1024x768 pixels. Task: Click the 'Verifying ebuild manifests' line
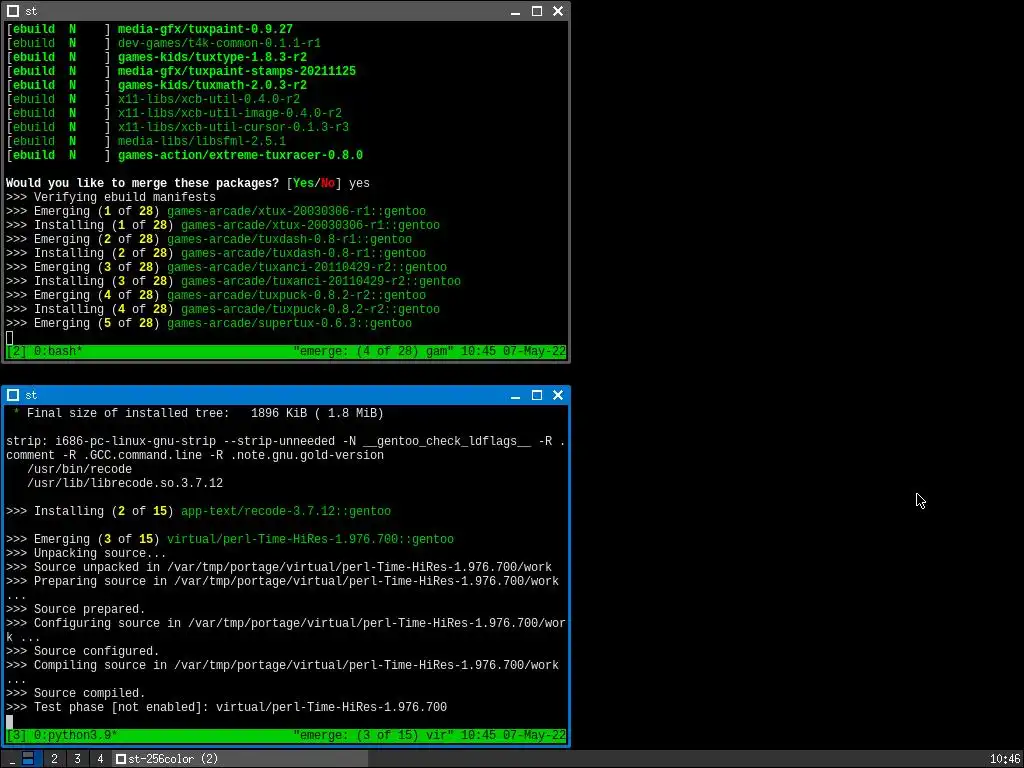111,197
